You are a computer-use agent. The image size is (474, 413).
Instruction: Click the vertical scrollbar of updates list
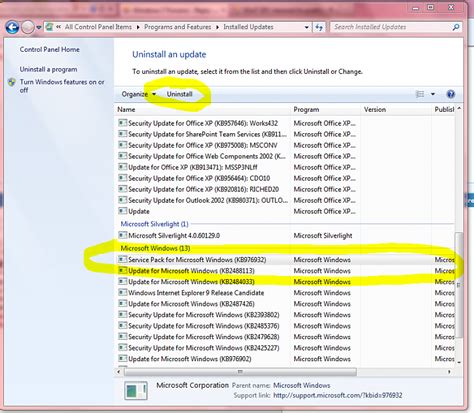click(459, 285)
